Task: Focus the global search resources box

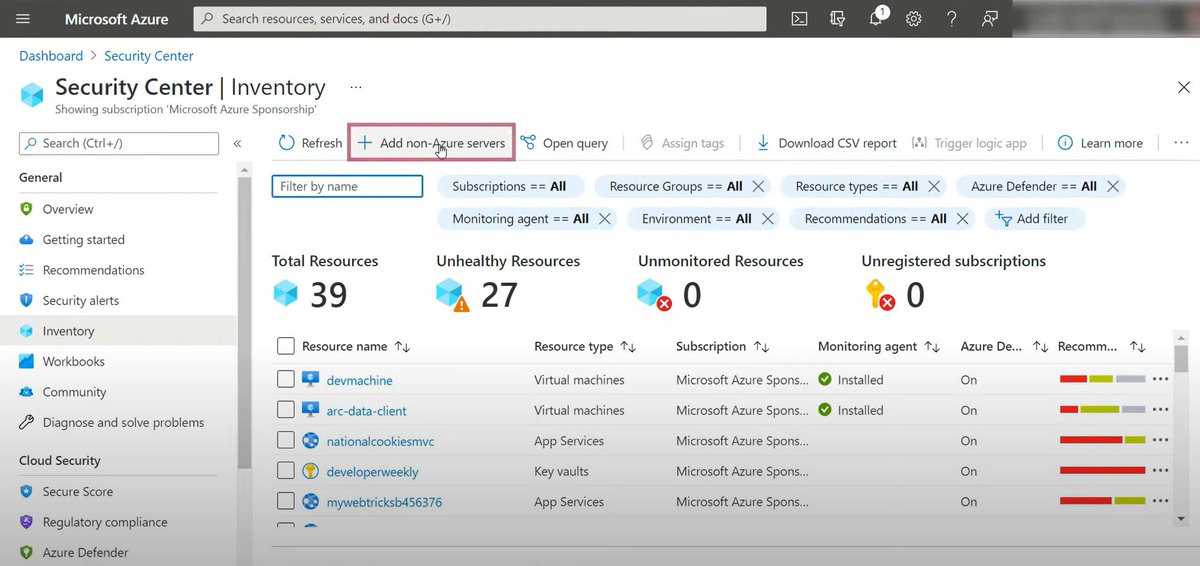Action: point(480,18)
